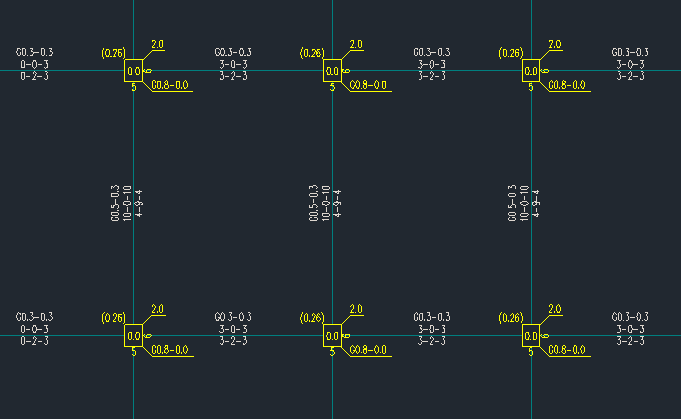This screenshot has width=681, height=419.
Task: Click the (0.26) label at upper-middle column
Action: [312, 53]
